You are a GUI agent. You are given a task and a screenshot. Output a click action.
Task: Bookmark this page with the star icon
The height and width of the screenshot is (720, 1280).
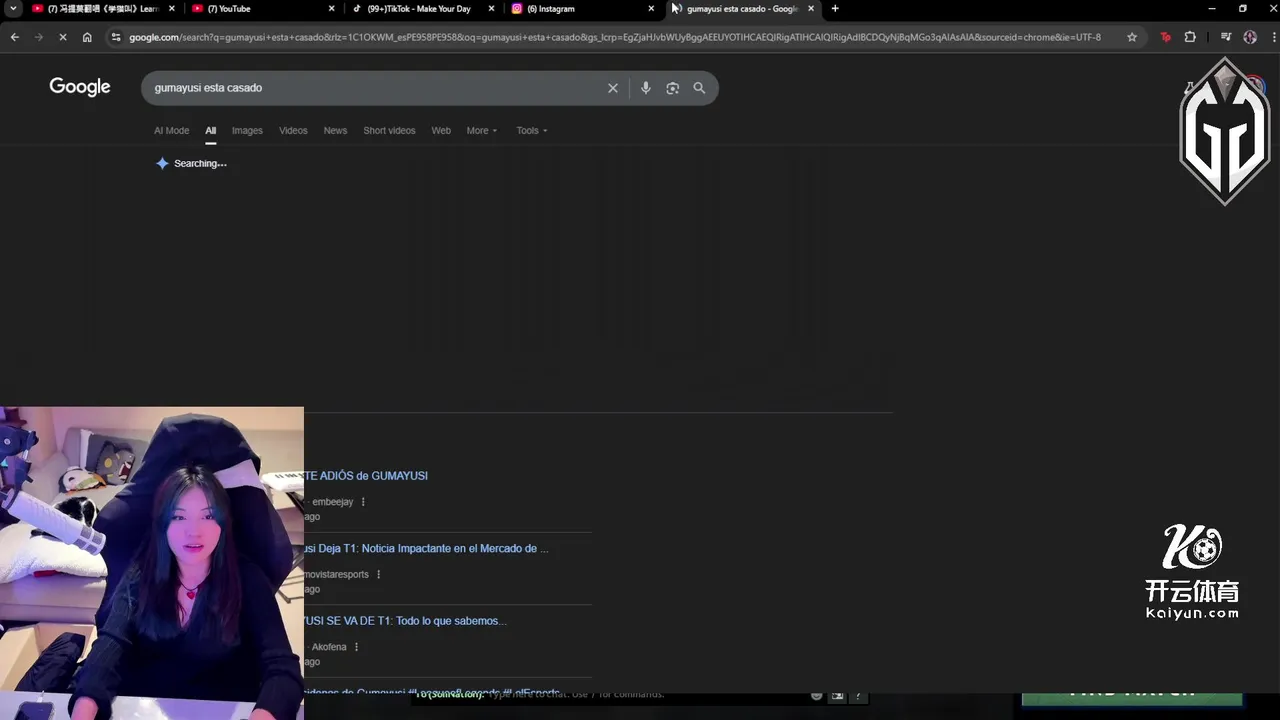1132,37
